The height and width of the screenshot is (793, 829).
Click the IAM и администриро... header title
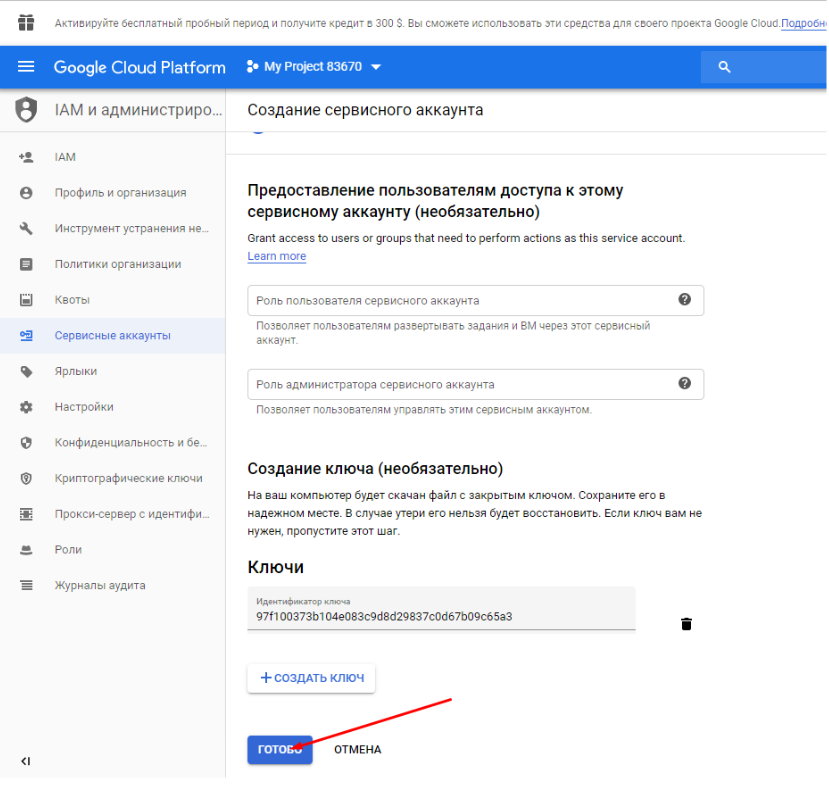click(138, 110)
